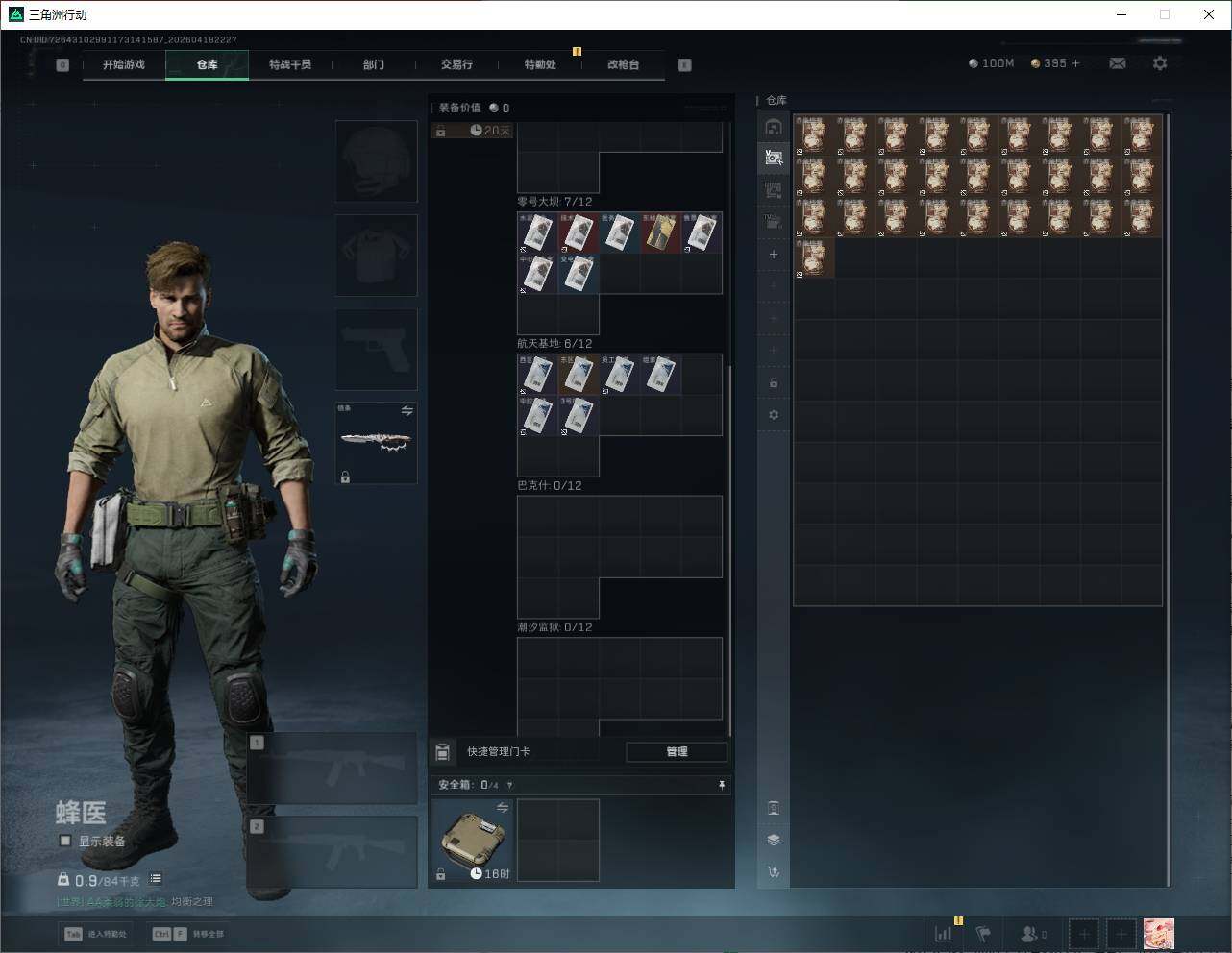
Task: Switch to the 仓库 tab
Action: coord(208,64)
